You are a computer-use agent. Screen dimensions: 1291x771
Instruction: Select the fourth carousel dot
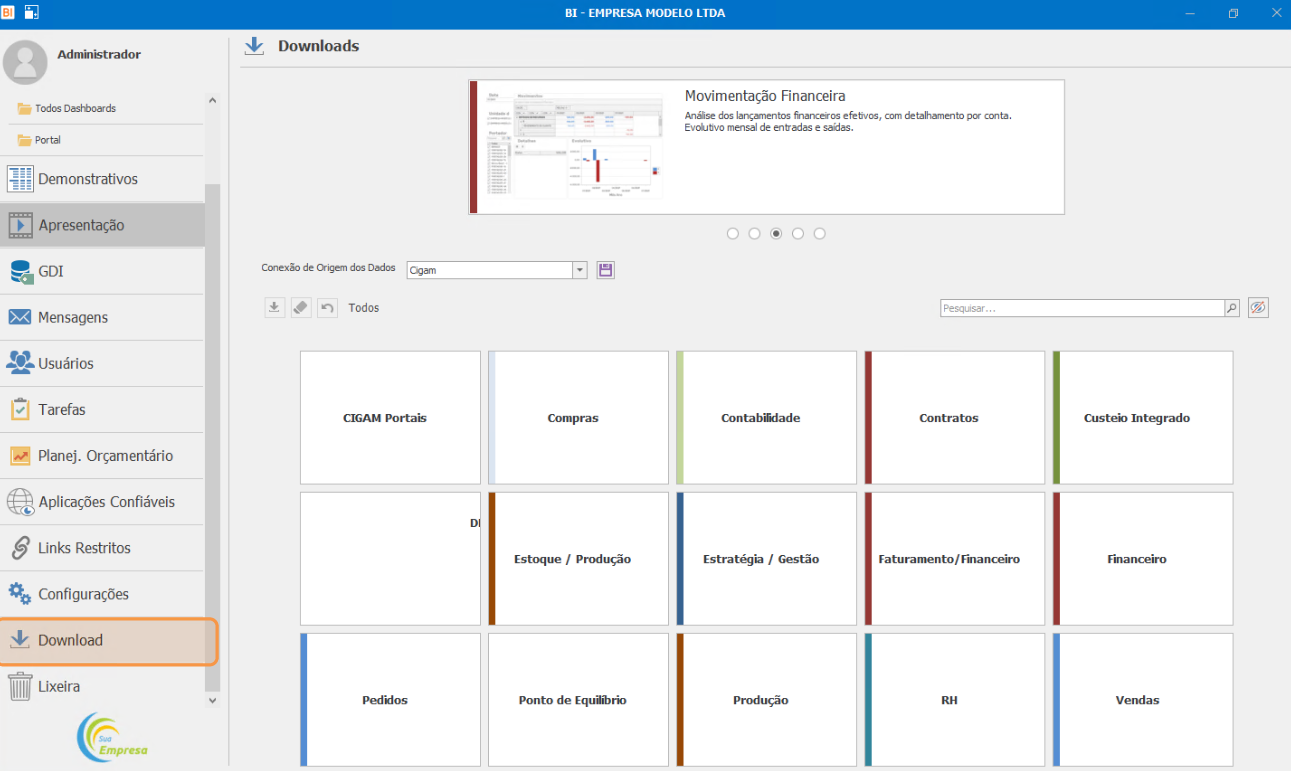click(798, 234)
